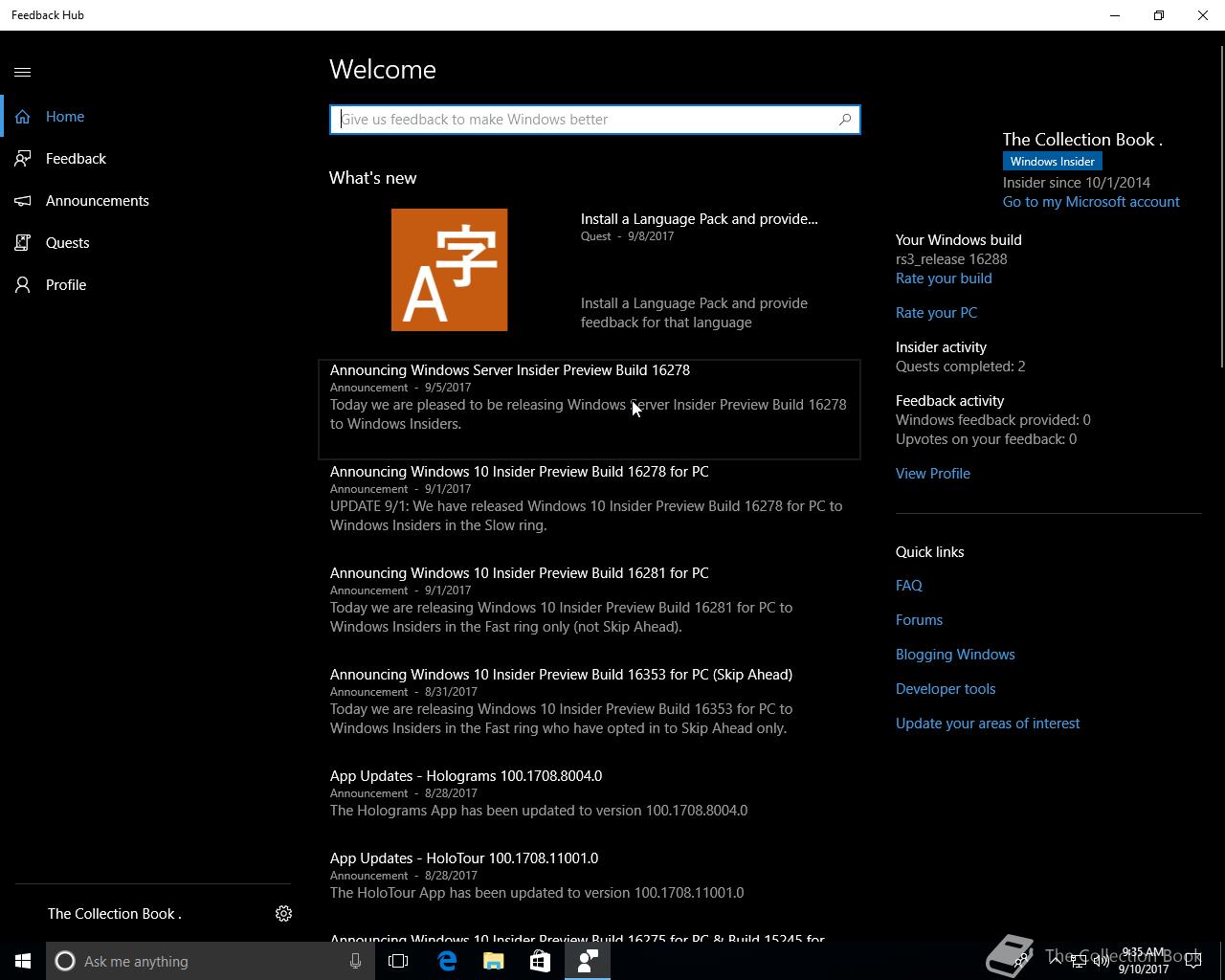Screen dimensions: 1225x980
Task: Click the volume speaker tray icon
Action: [1101, 961]
